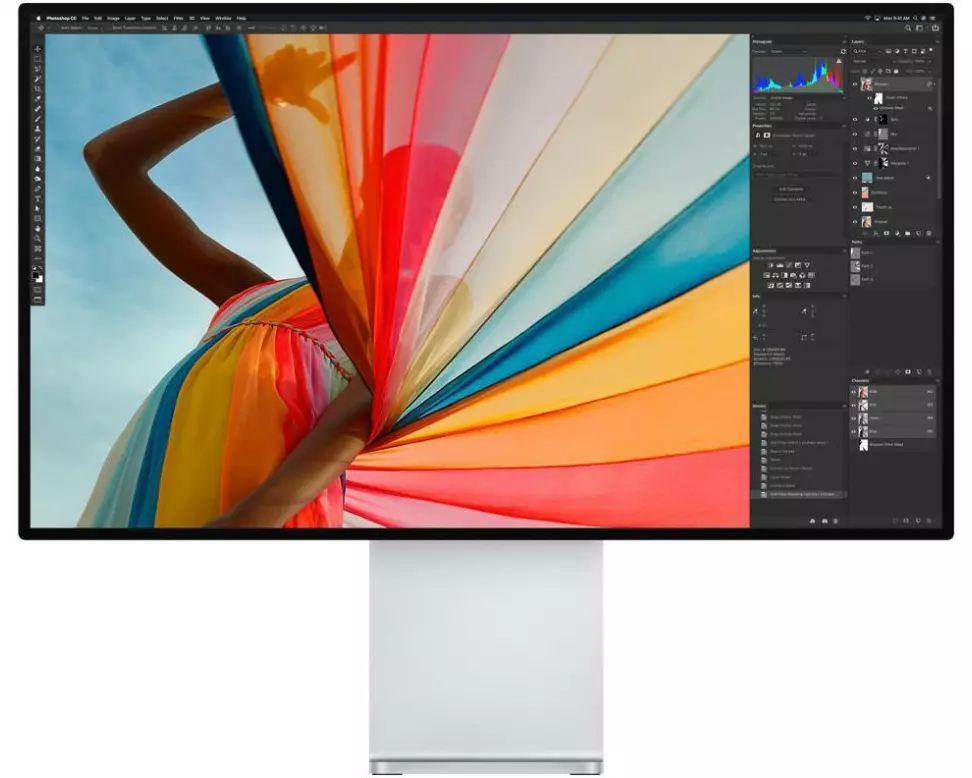The image size is (972, 778).
Task: Open the Filter menu
Action: point(177,18)
